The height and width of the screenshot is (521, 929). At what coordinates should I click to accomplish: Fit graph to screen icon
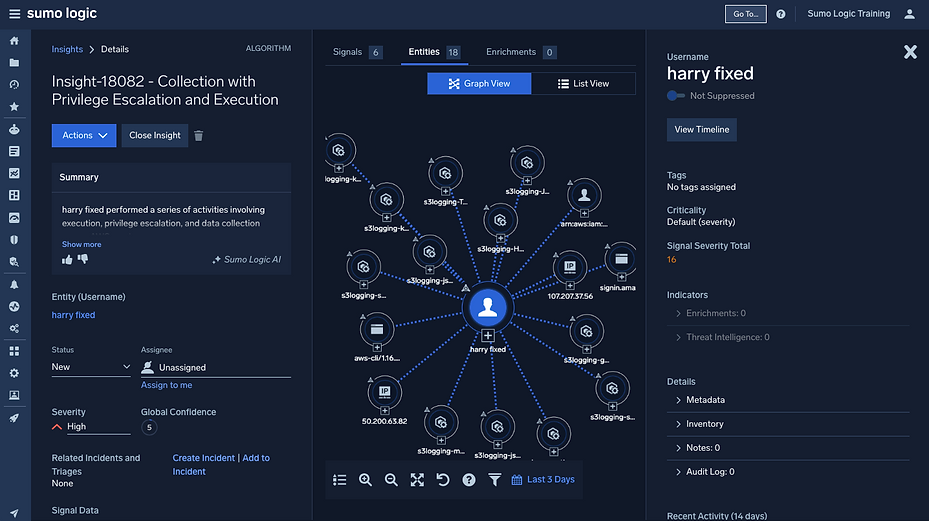417,480
